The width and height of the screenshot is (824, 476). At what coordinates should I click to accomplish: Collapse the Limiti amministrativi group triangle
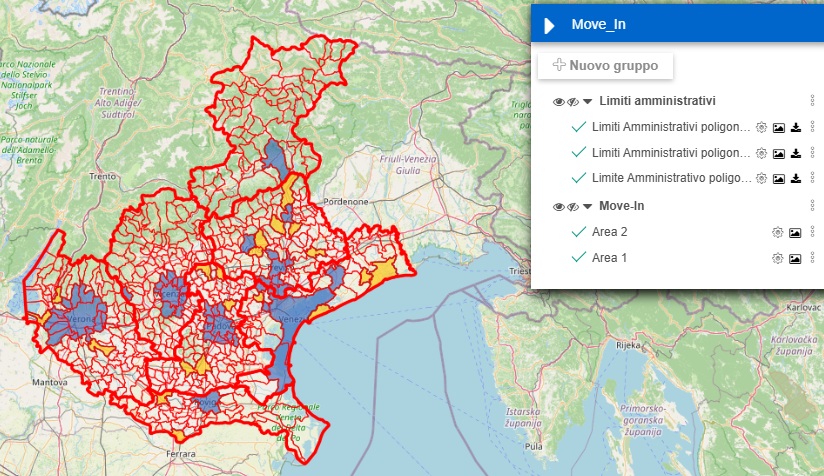click(x=588, y=101)
